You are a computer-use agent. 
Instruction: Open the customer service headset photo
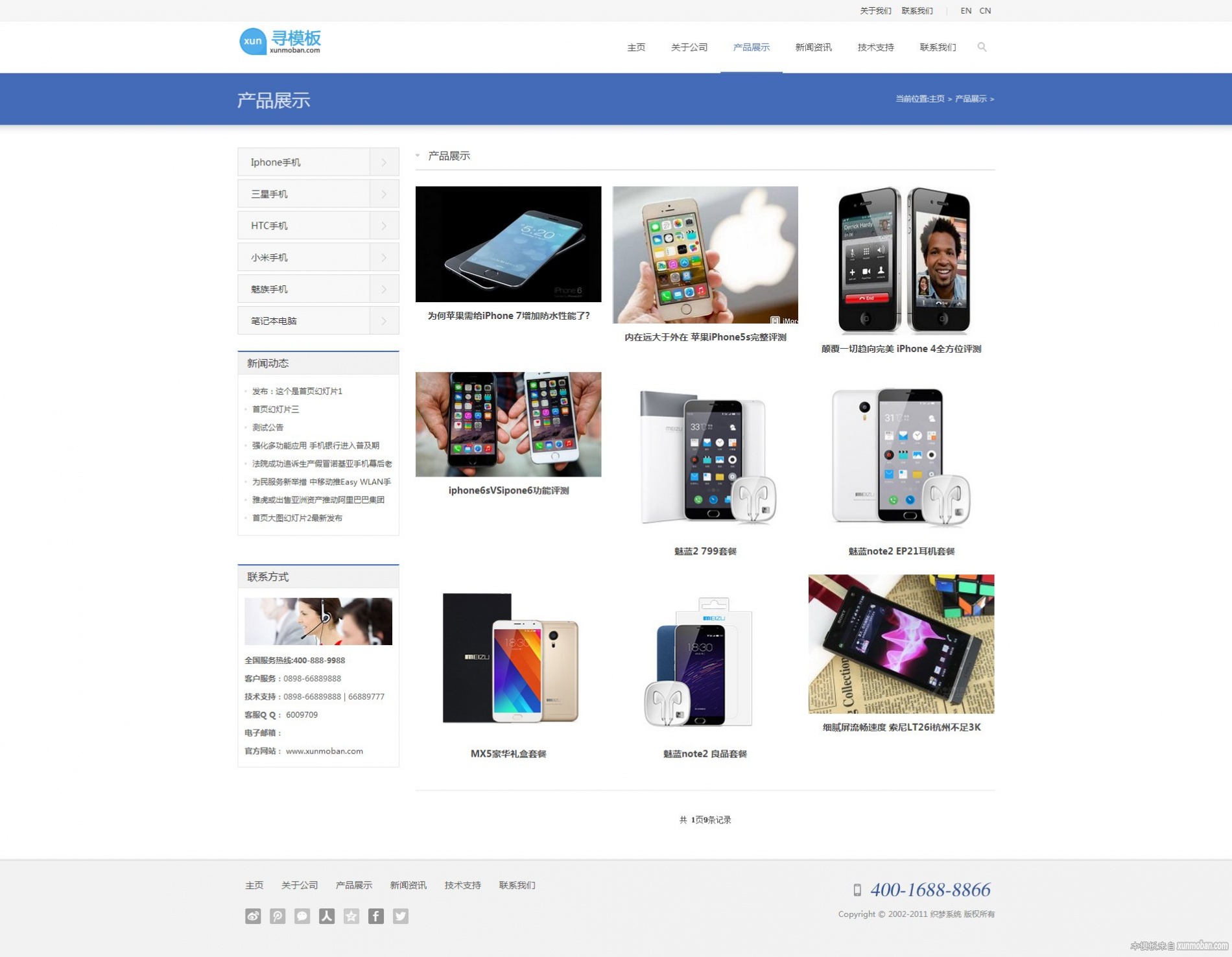[318, 621]
